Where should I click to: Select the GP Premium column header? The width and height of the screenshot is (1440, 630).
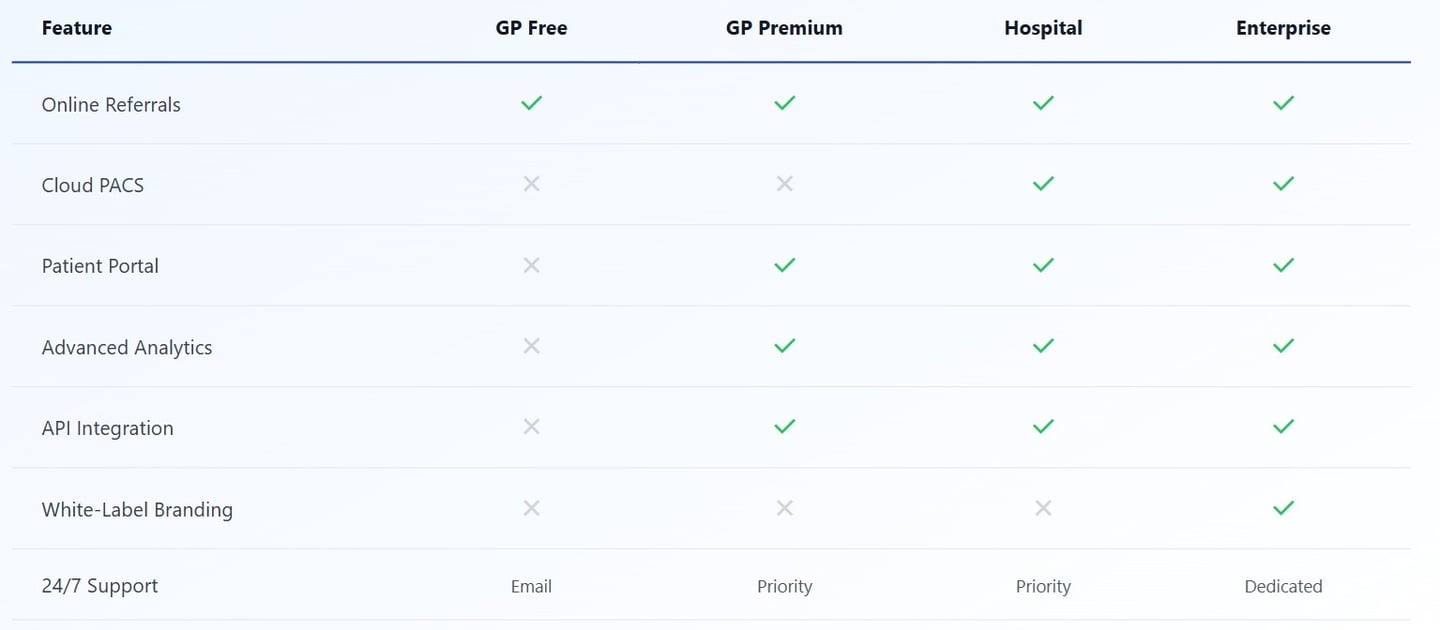coord(784,28)
